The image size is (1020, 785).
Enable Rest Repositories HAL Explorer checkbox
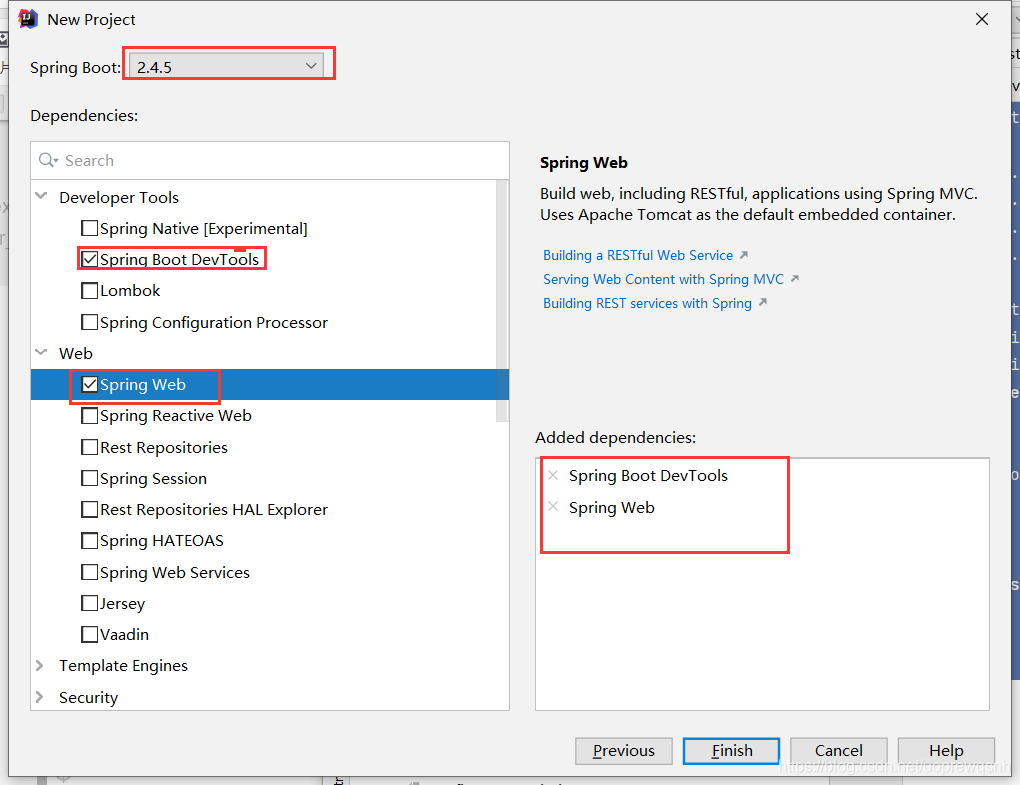pos(89,509)
